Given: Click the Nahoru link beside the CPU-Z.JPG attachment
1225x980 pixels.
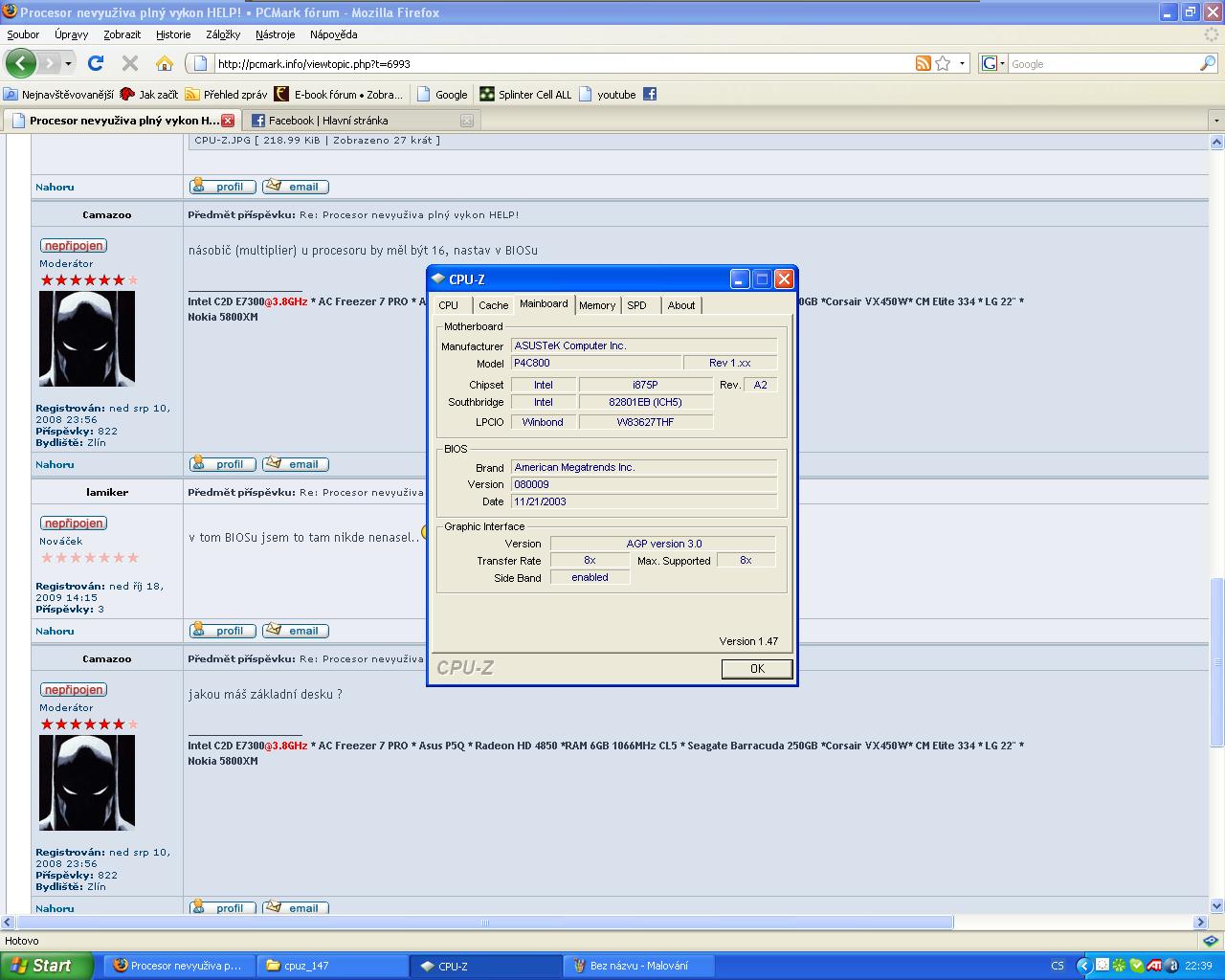Looking at the screenshot, I should 55,188.
